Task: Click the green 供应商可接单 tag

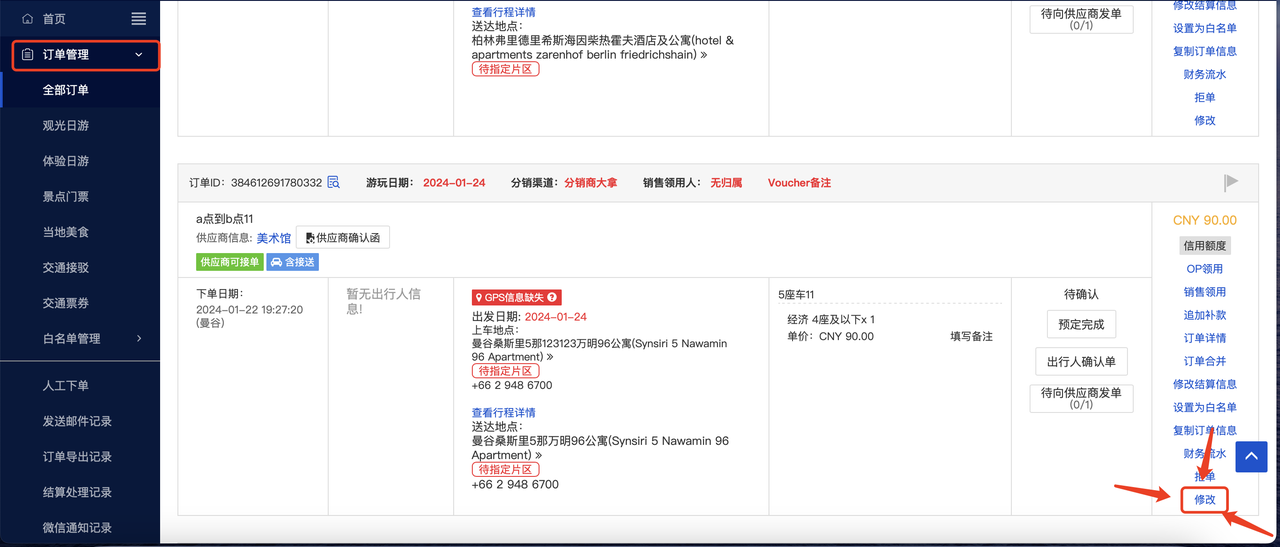Action: (229, 262)
